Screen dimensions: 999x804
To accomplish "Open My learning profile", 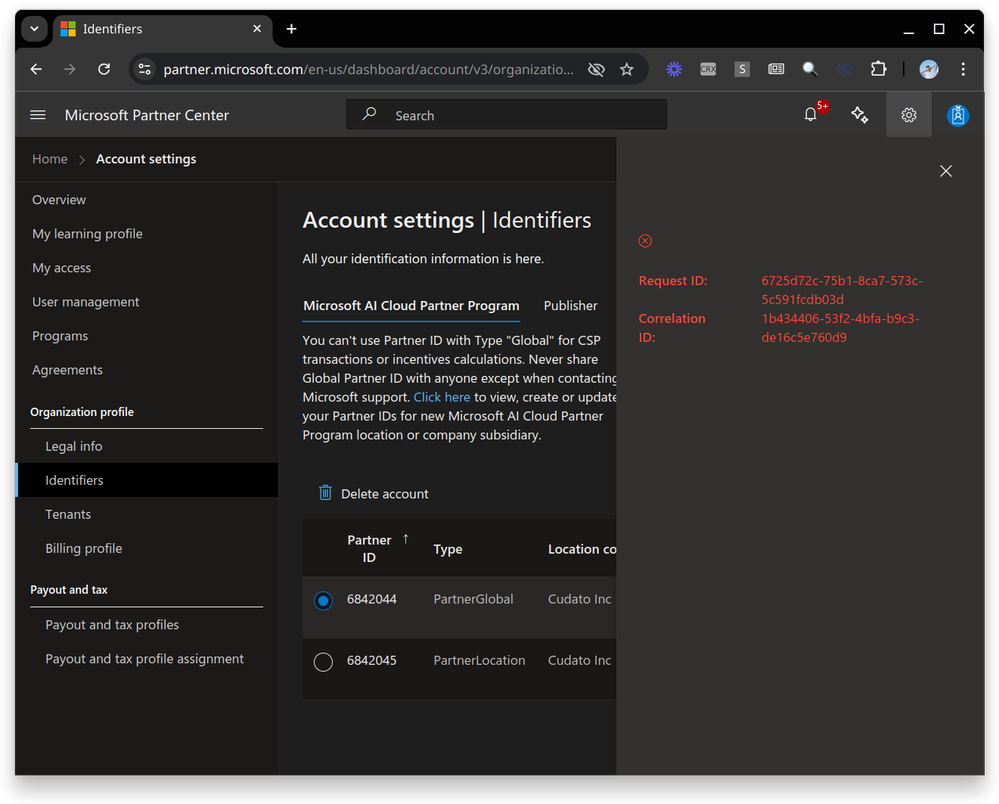I will (87, 234).
